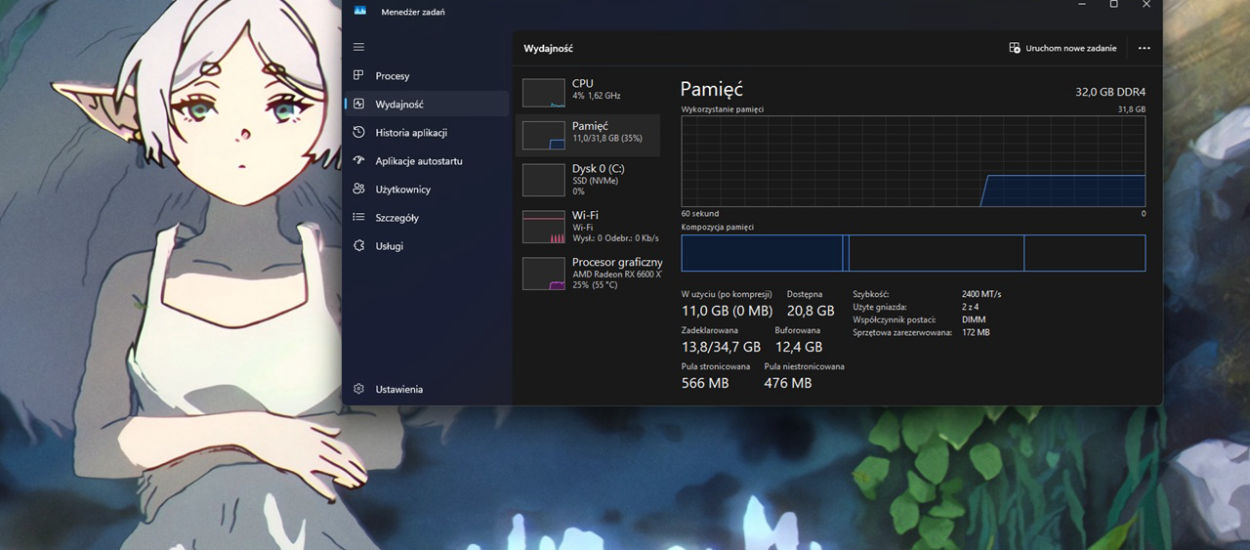
Task: Open the Usługi page
Action: coord(426,245)
